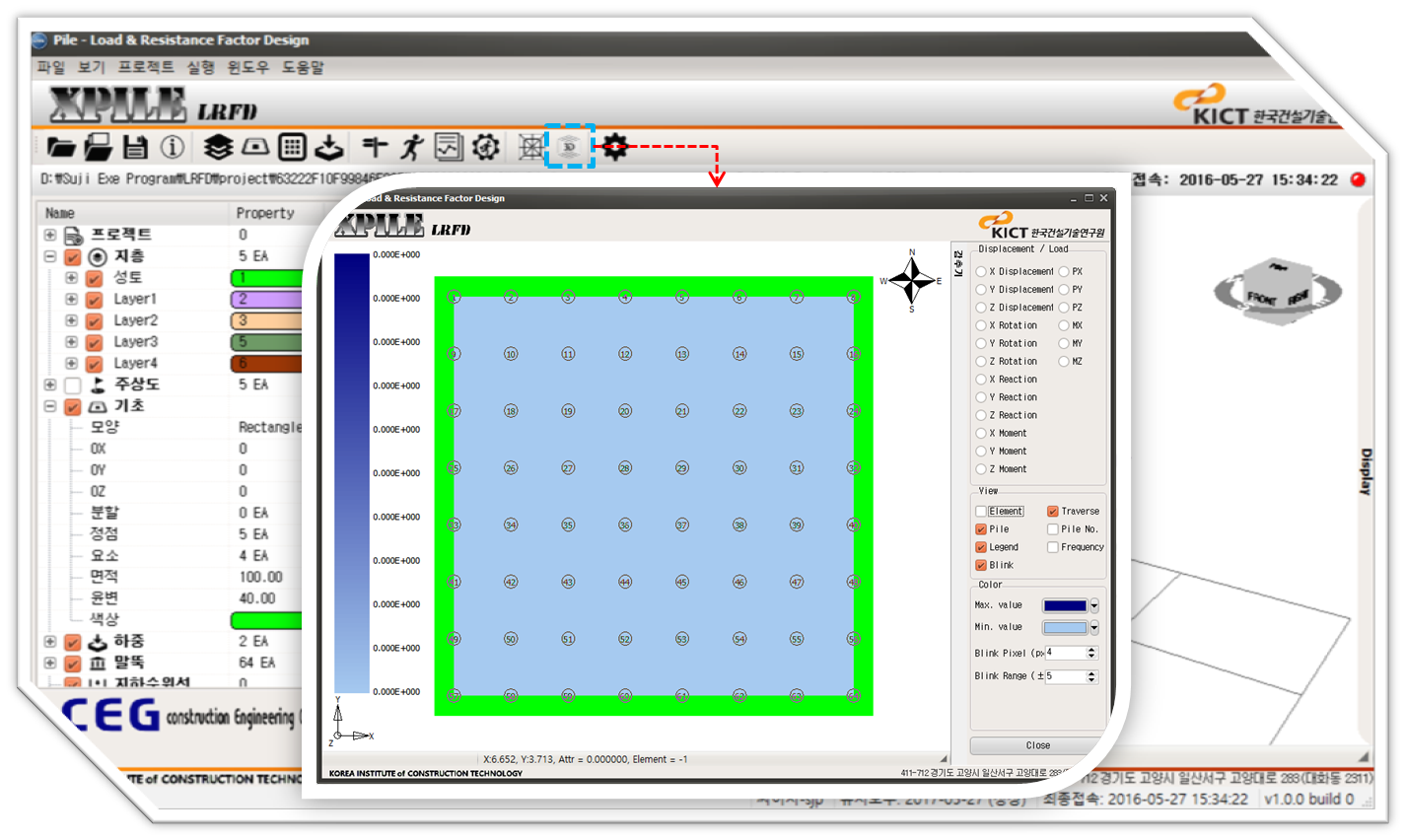Select the X Displacement radio button
1405x840 pixels.
click(981, 271)
